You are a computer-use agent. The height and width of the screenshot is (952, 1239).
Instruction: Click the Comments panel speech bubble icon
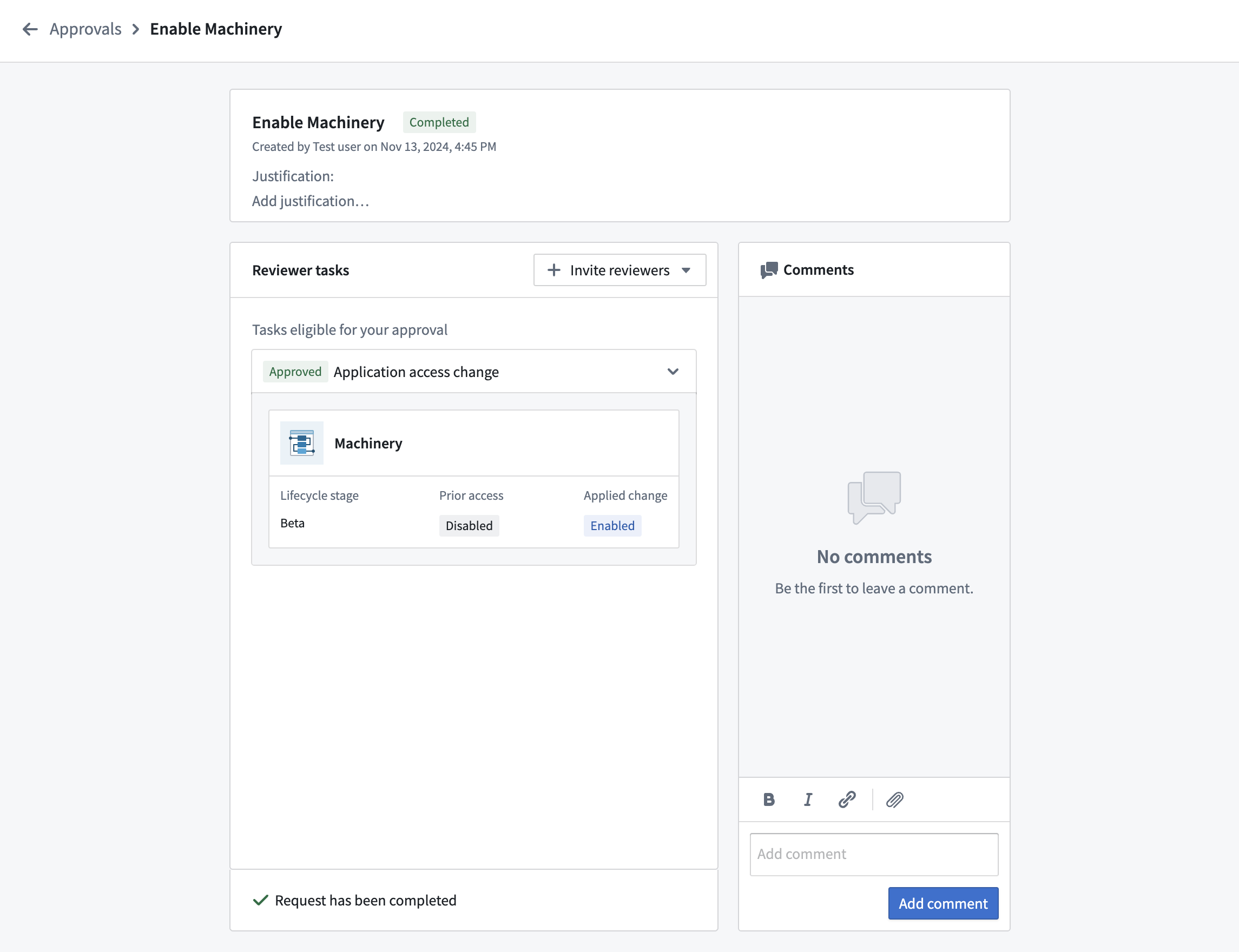point(769,270)
